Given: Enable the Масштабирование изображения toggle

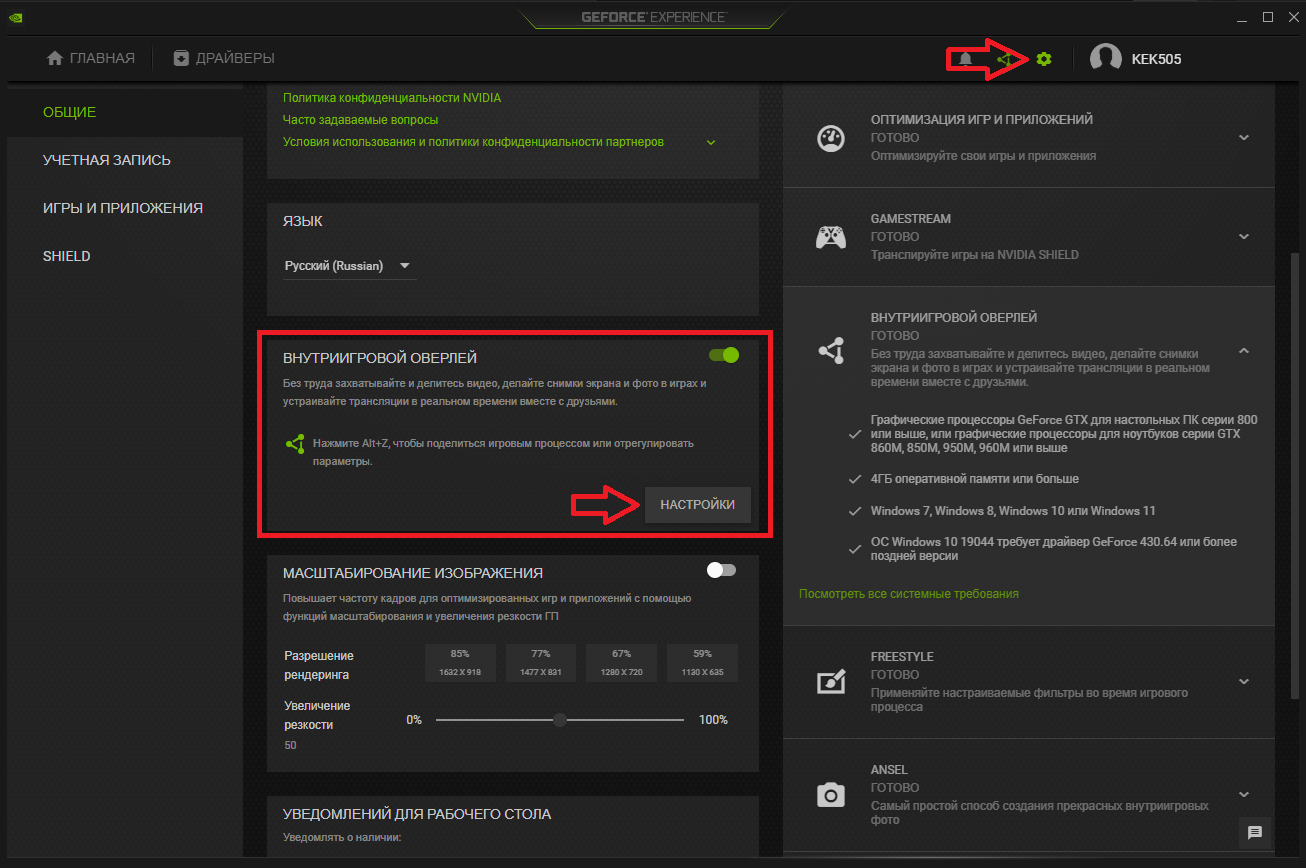Looking at the screenshot, I should [721, 570].
